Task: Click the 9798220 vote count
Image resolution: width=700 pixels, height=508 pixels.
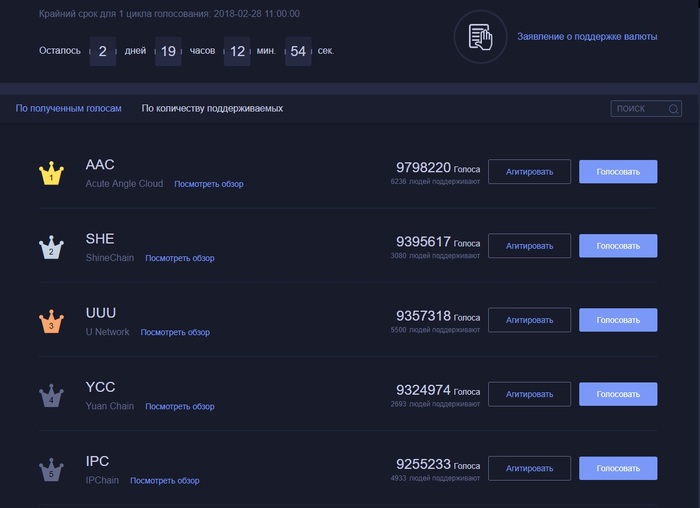Action: pos(423,167)
